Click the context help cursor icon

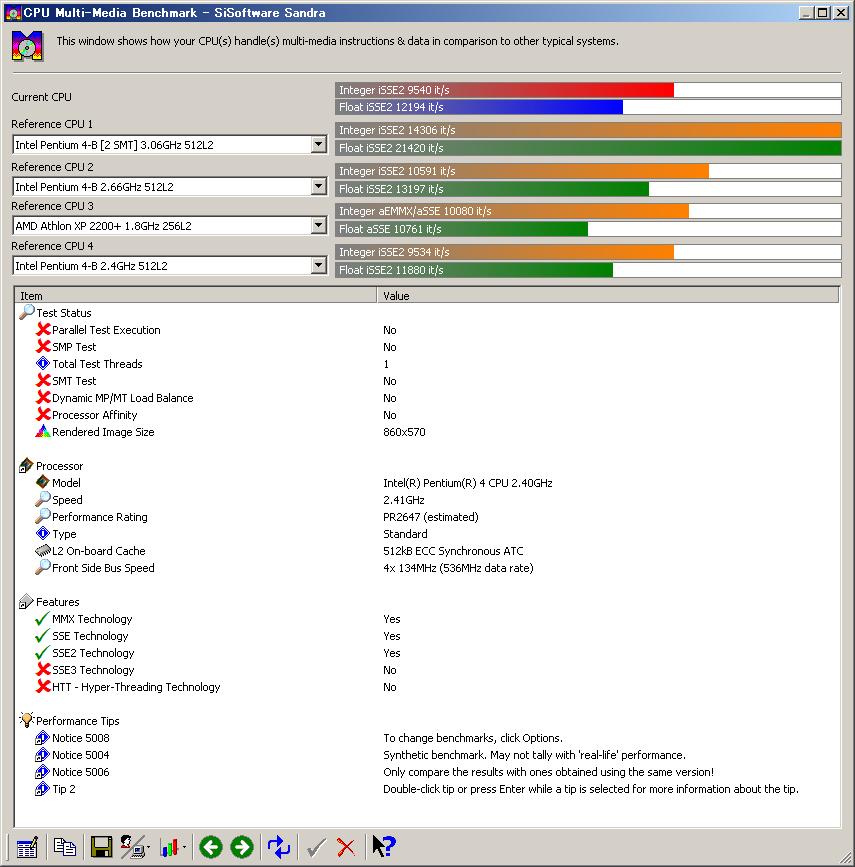click(x=383, y=847)
